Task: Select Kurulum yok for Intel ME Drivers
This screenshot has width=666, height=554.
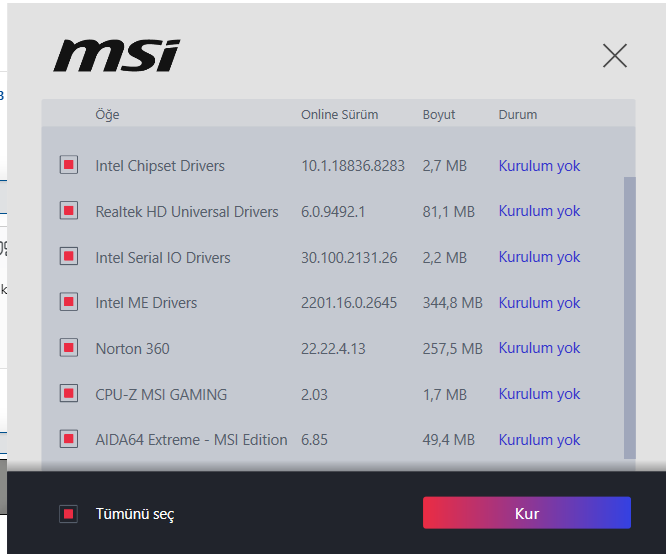Action: coord(539,303)
